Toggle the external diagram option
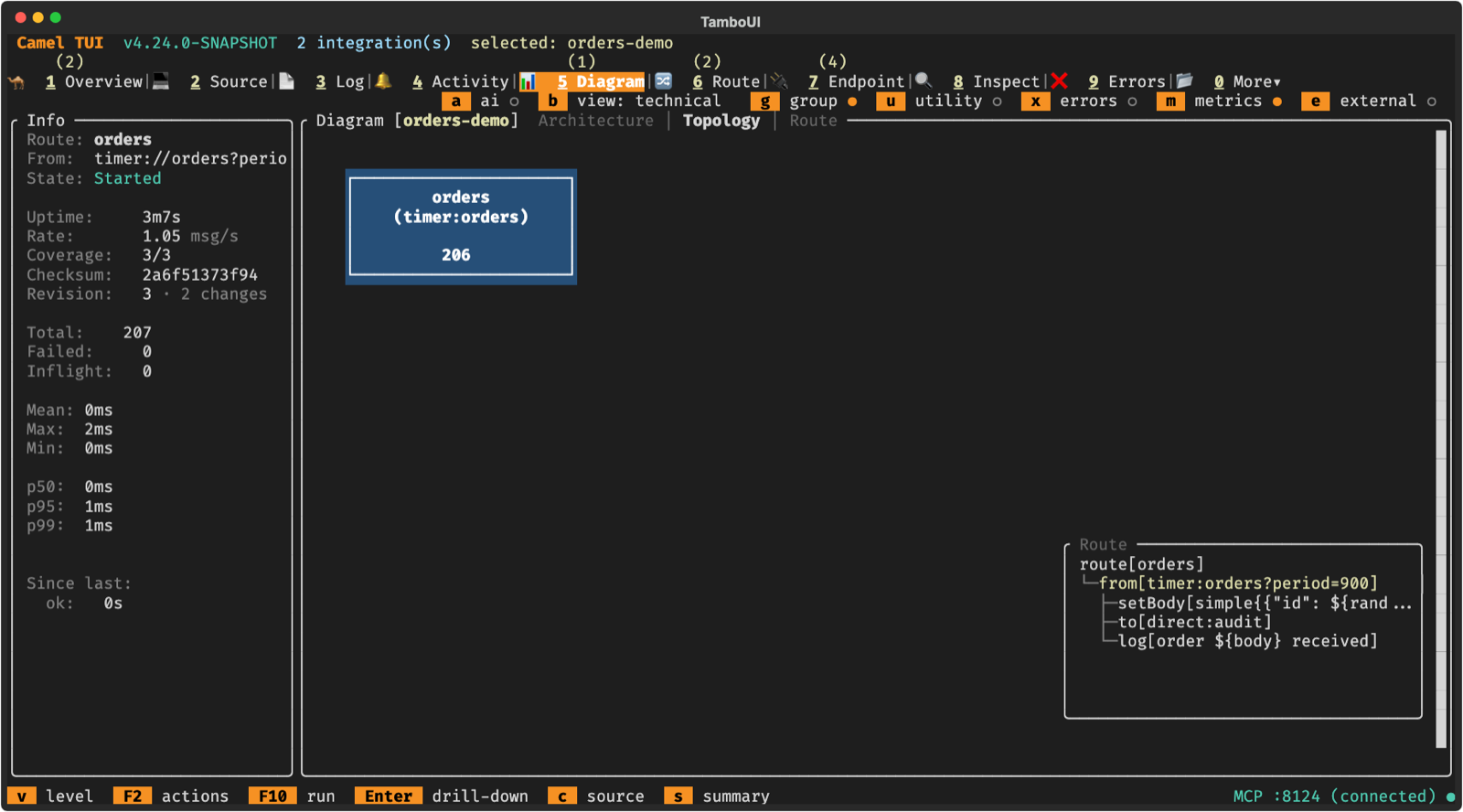The width and height of the screenshot is (1463, 812). point(1369,101)
